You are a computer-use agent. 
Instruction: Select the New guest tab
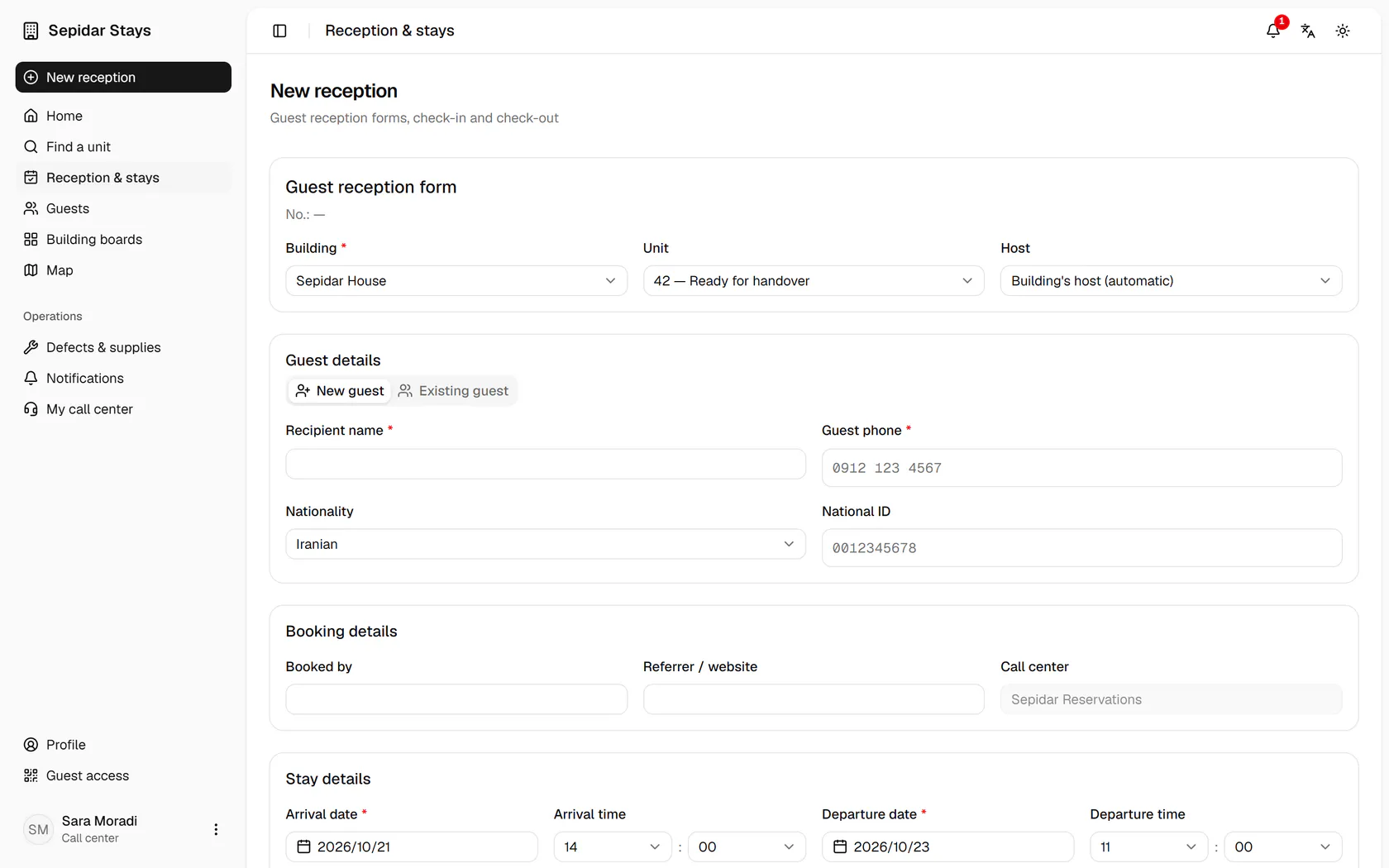(x=340, y=391)
